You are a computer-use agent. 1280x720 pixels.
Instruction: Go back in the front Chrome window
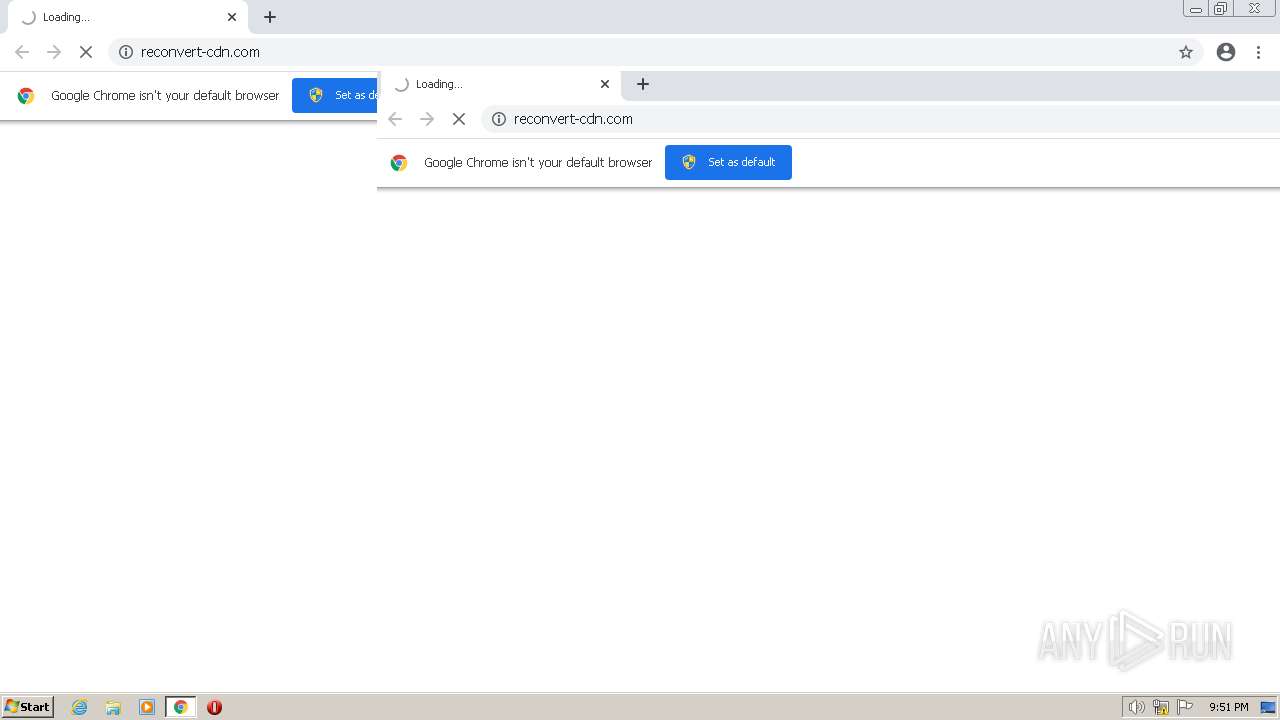(x=395, y=119)
